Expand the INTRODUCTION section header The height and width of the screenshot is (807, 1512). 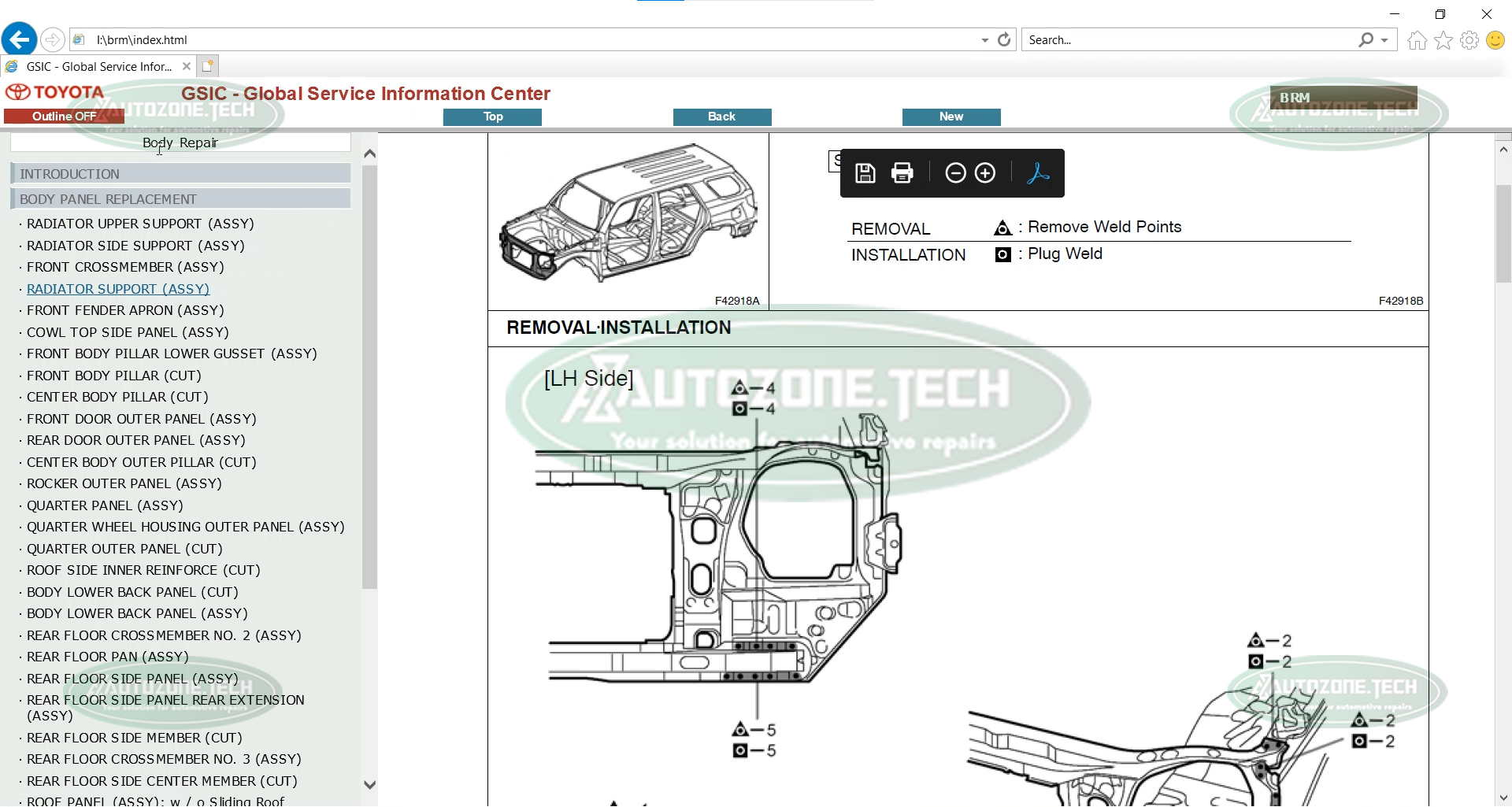[x=180, y=174]
